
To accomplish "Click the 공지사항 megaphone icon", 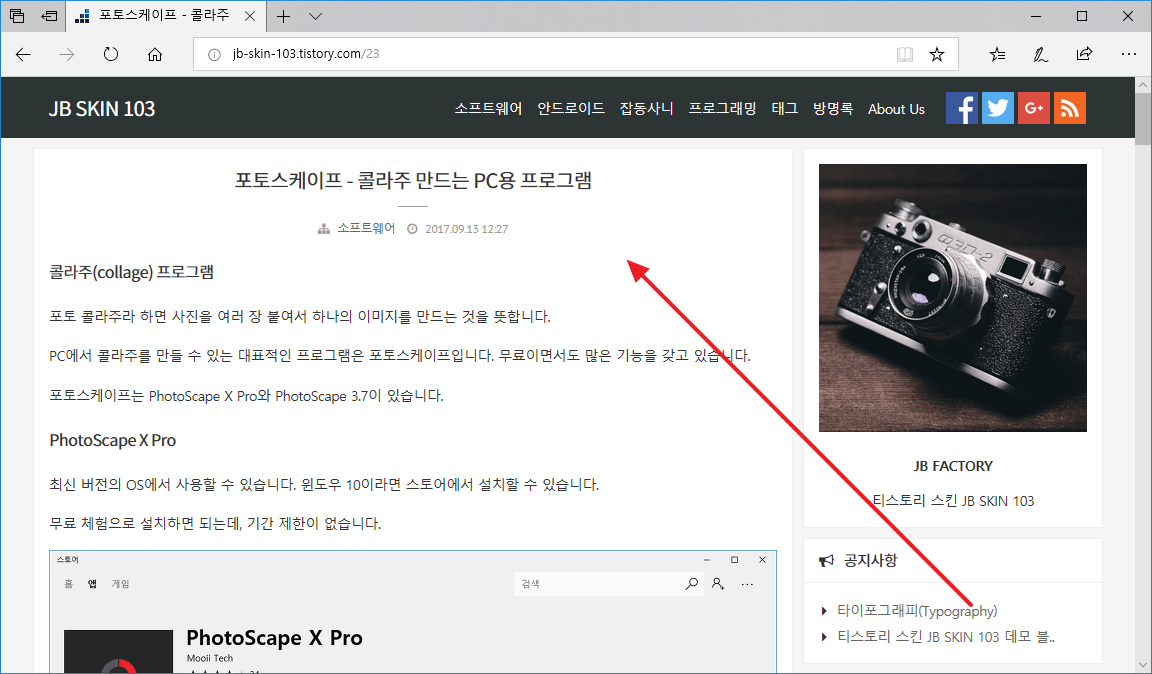I will 827,560.
